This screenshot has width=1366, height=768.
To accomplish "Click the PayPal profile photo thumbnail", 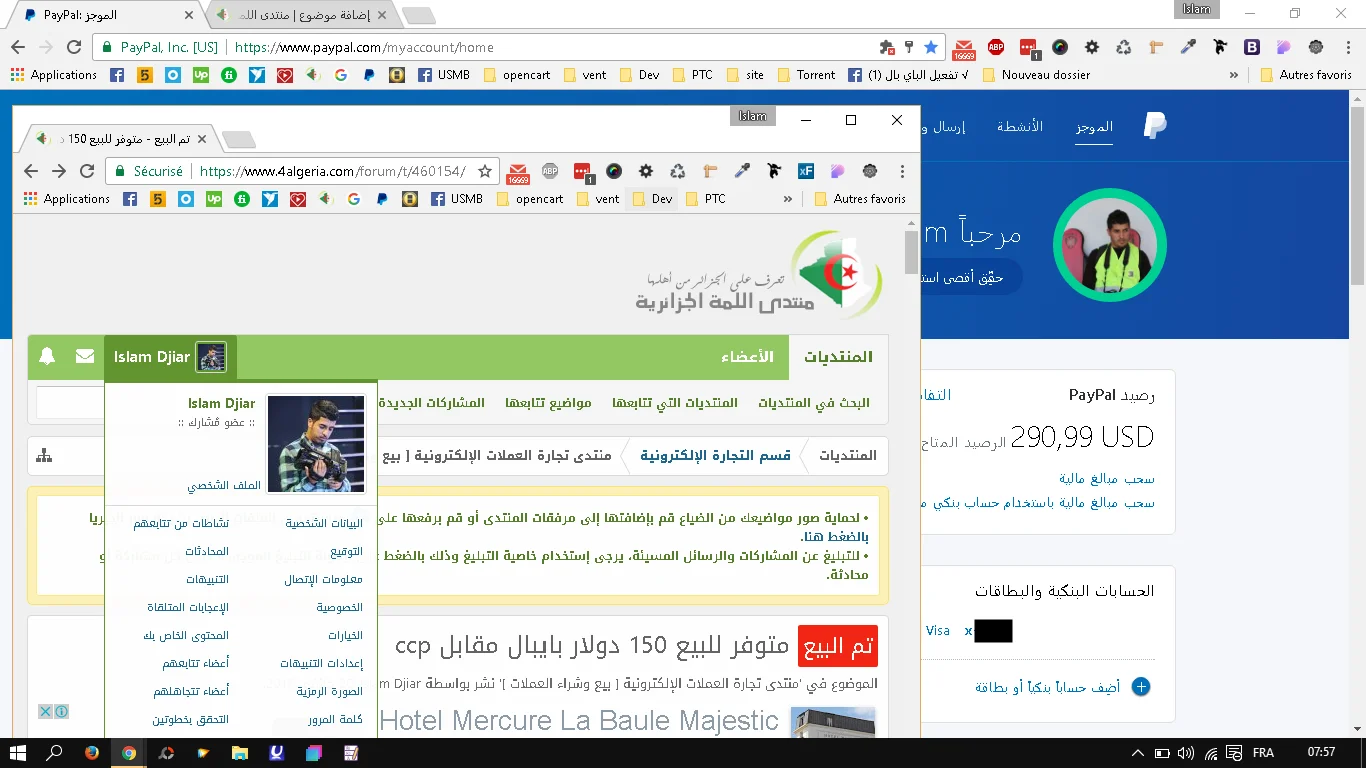I will pos(1110,244).
